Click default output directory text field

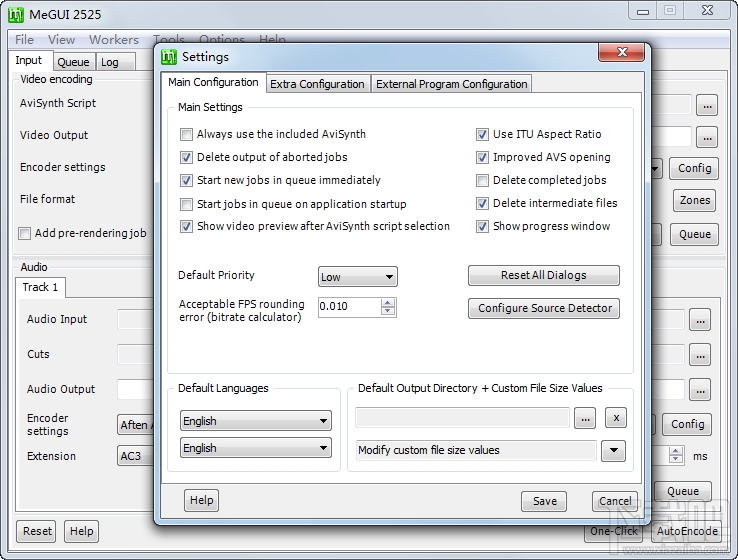462,418
